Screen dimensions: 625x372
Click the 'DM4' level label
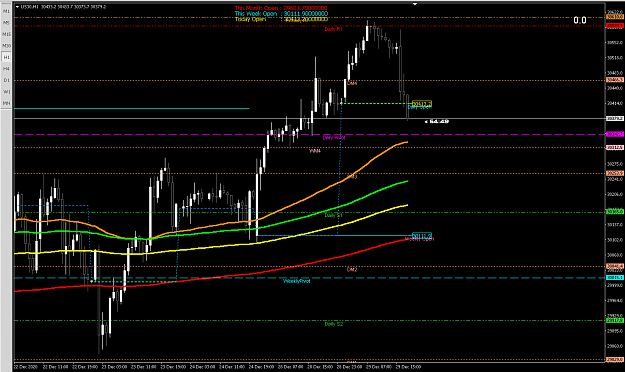tap(352, 83)
